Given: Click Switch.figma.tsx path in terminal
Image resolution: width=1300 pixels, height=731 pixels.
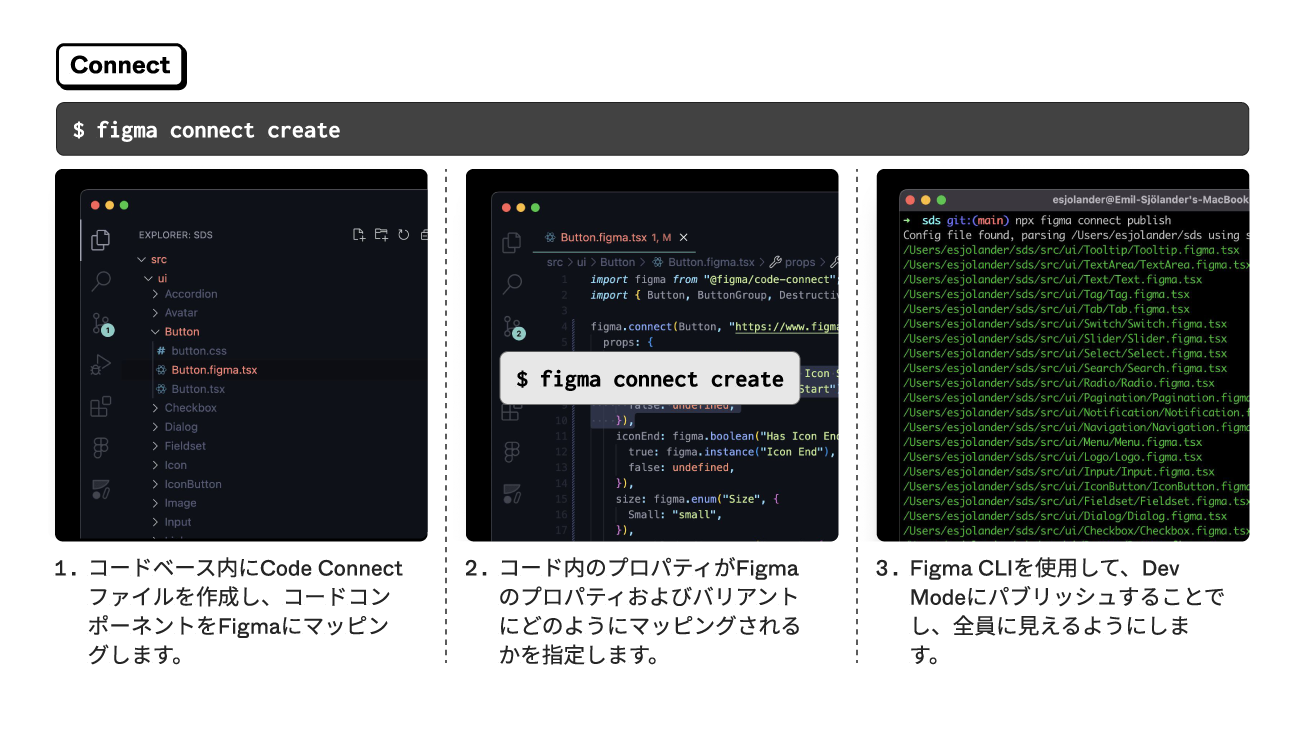Looking at the screenshot, I should click(1064, 324).
